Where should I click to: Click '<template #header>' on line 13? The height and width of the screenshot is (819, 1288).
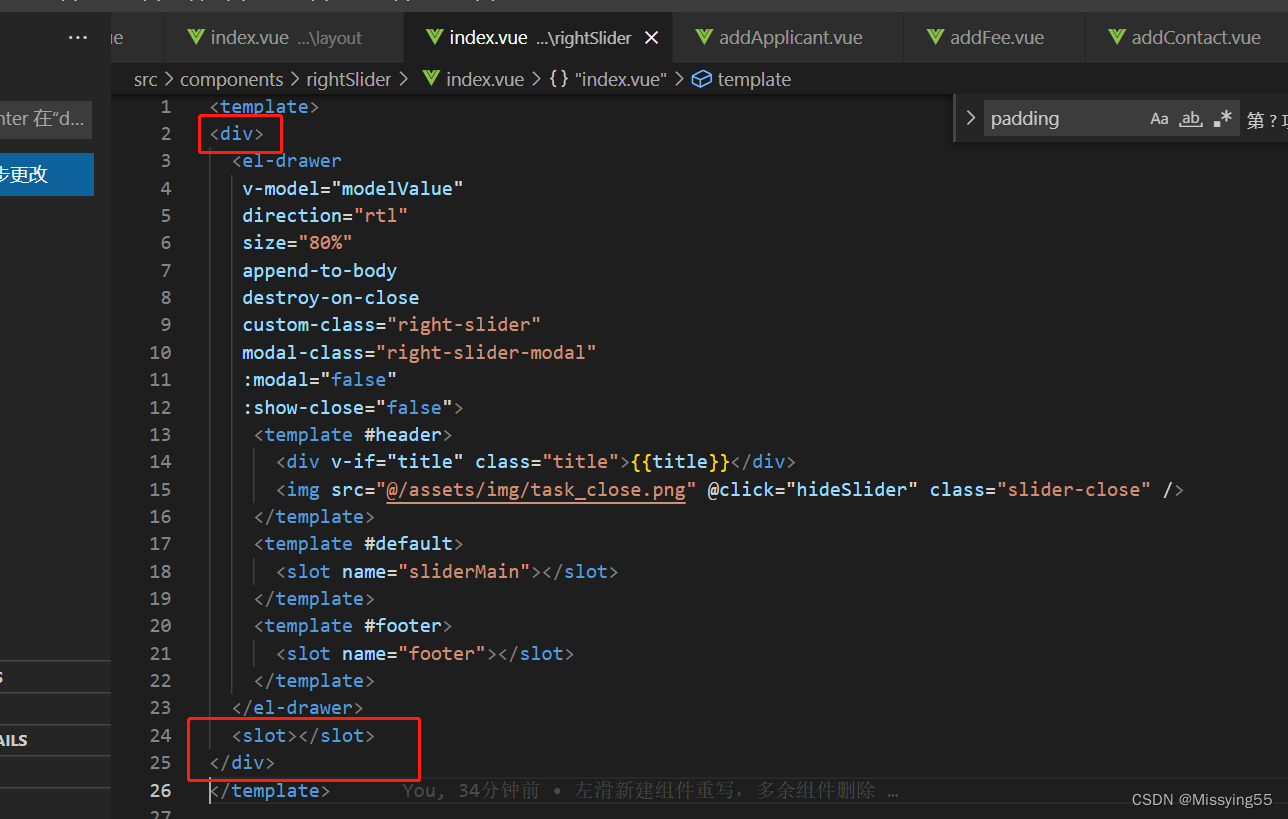(353, 434)
